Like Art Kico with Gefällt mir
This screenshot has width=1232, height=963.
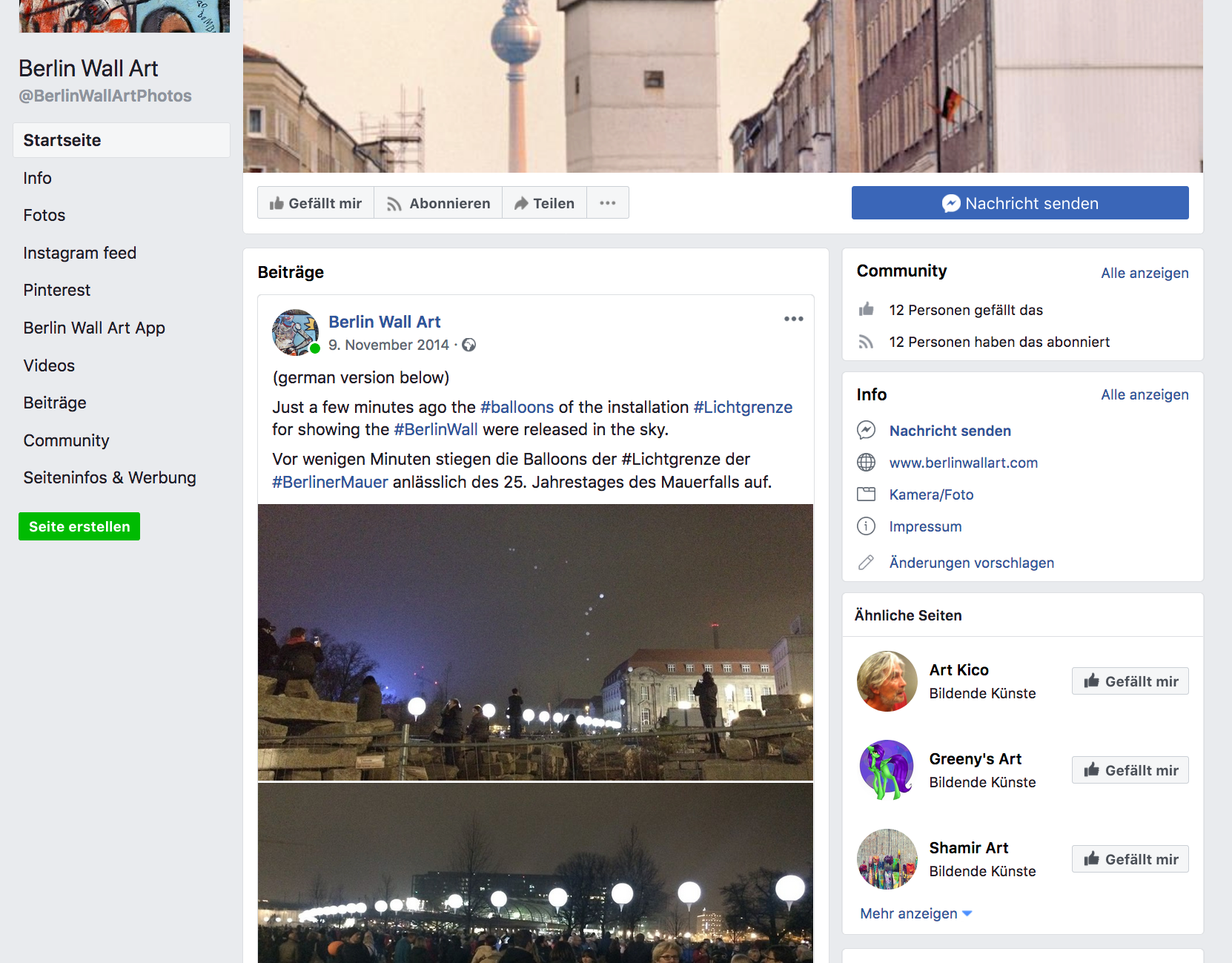[1130, 681]
